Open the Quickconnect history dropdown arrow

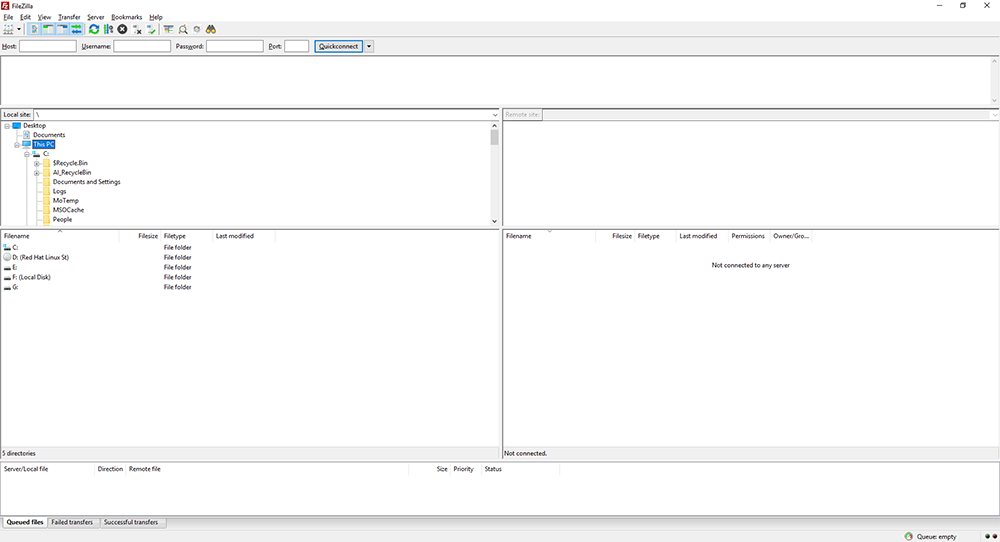pos(369,47)
